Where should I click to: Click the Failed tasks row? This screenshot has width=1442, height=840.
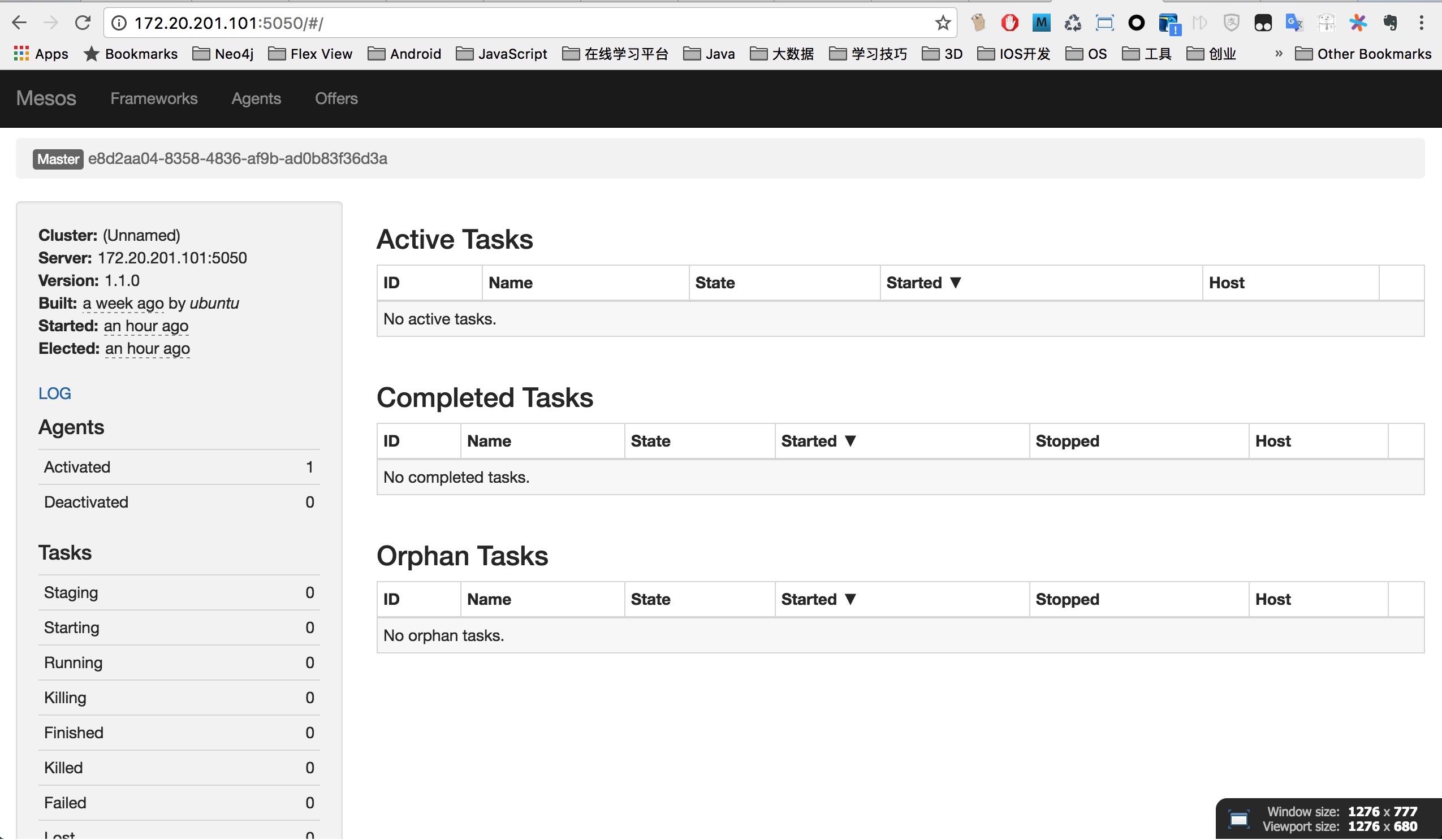point(179,803)
